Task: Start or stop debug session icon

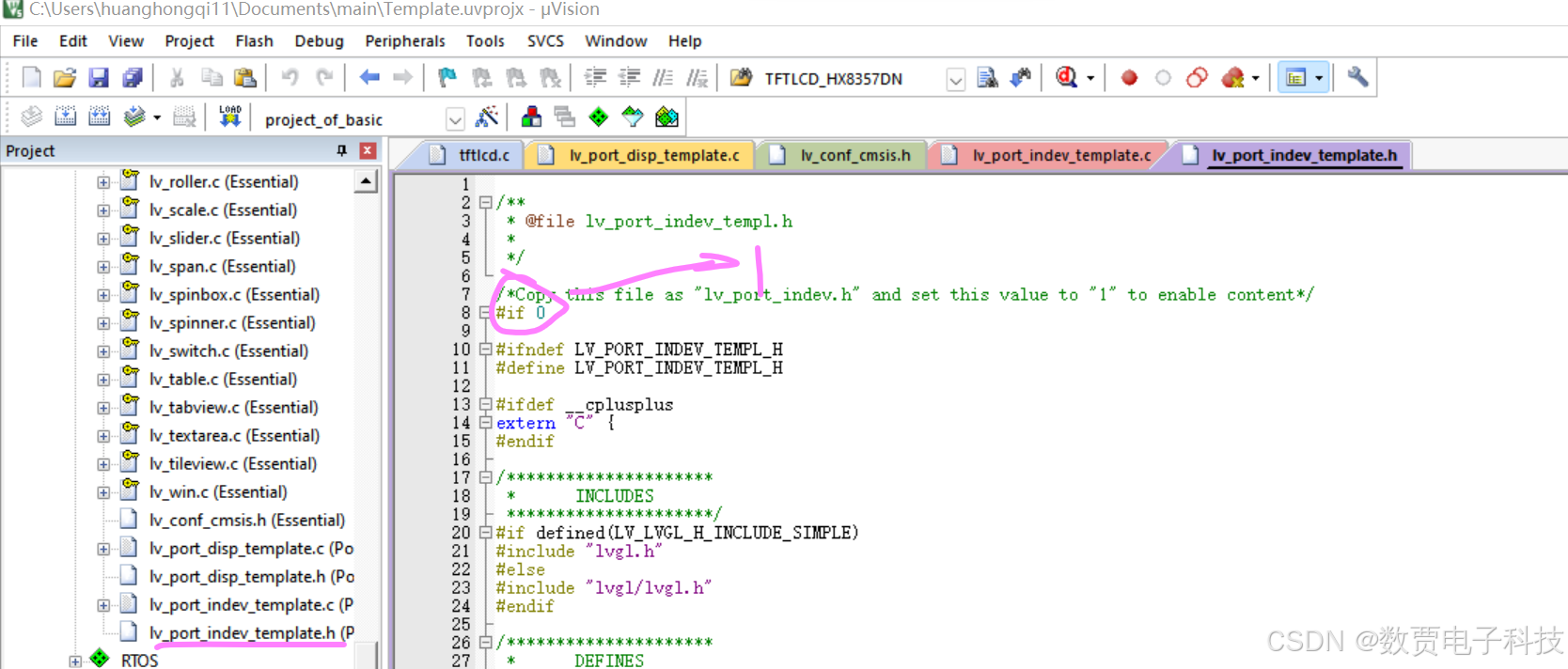Action: pos(1066,78)
